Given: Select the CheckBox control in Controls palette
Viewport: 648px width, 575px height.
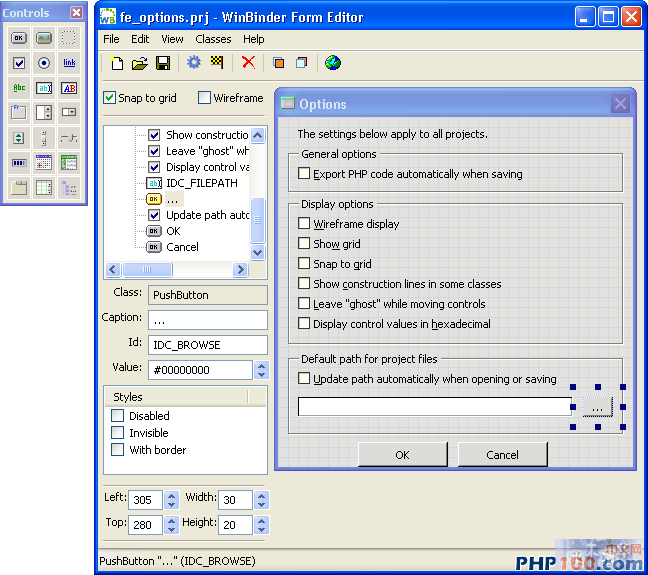Looking at the screenshot, I should click(x=19, y=63).
